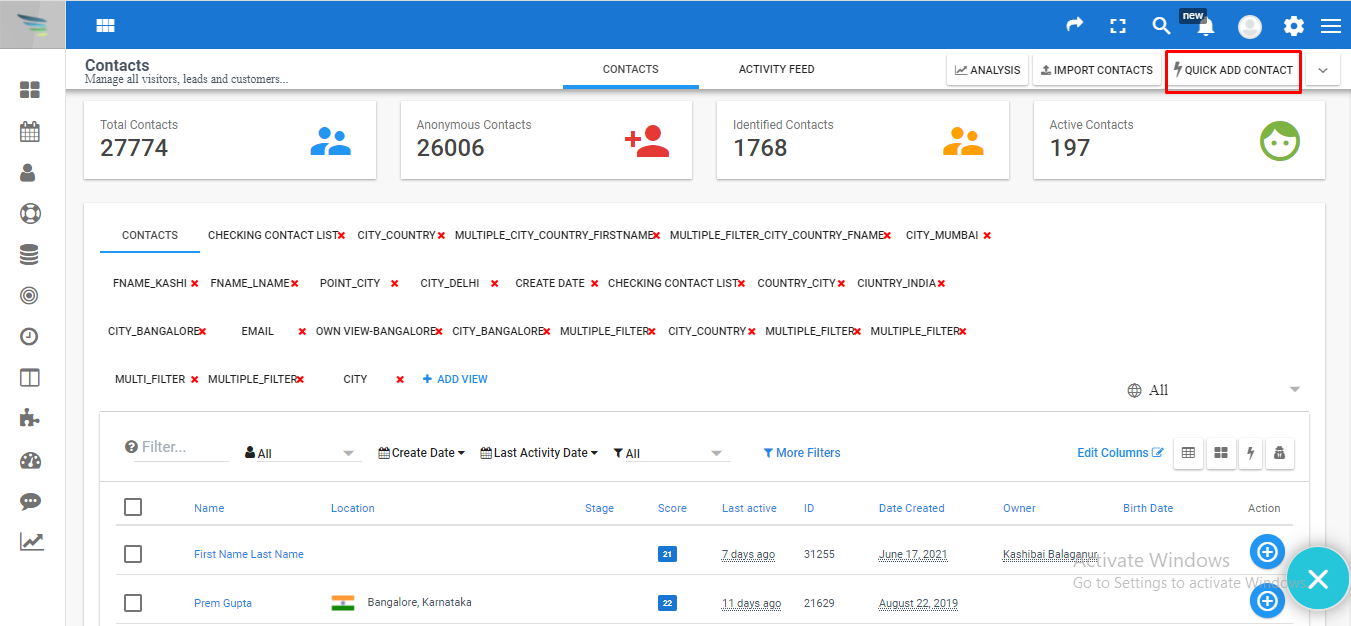Click Import Contacts button
This screenshot has width=1351, height=626.
1097,70
